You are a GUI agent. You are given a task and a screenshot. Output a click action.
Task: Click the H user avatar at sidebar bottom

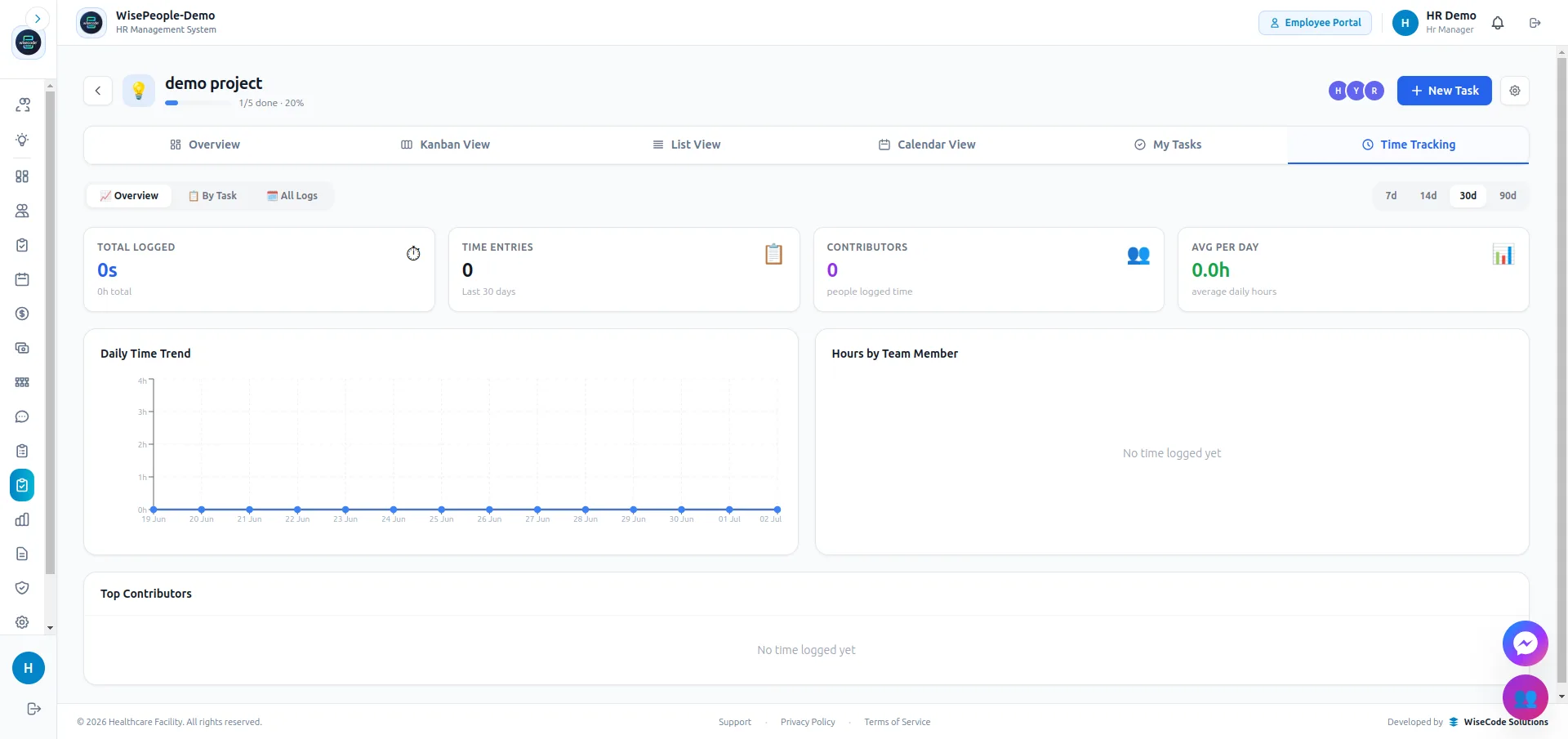29,668
